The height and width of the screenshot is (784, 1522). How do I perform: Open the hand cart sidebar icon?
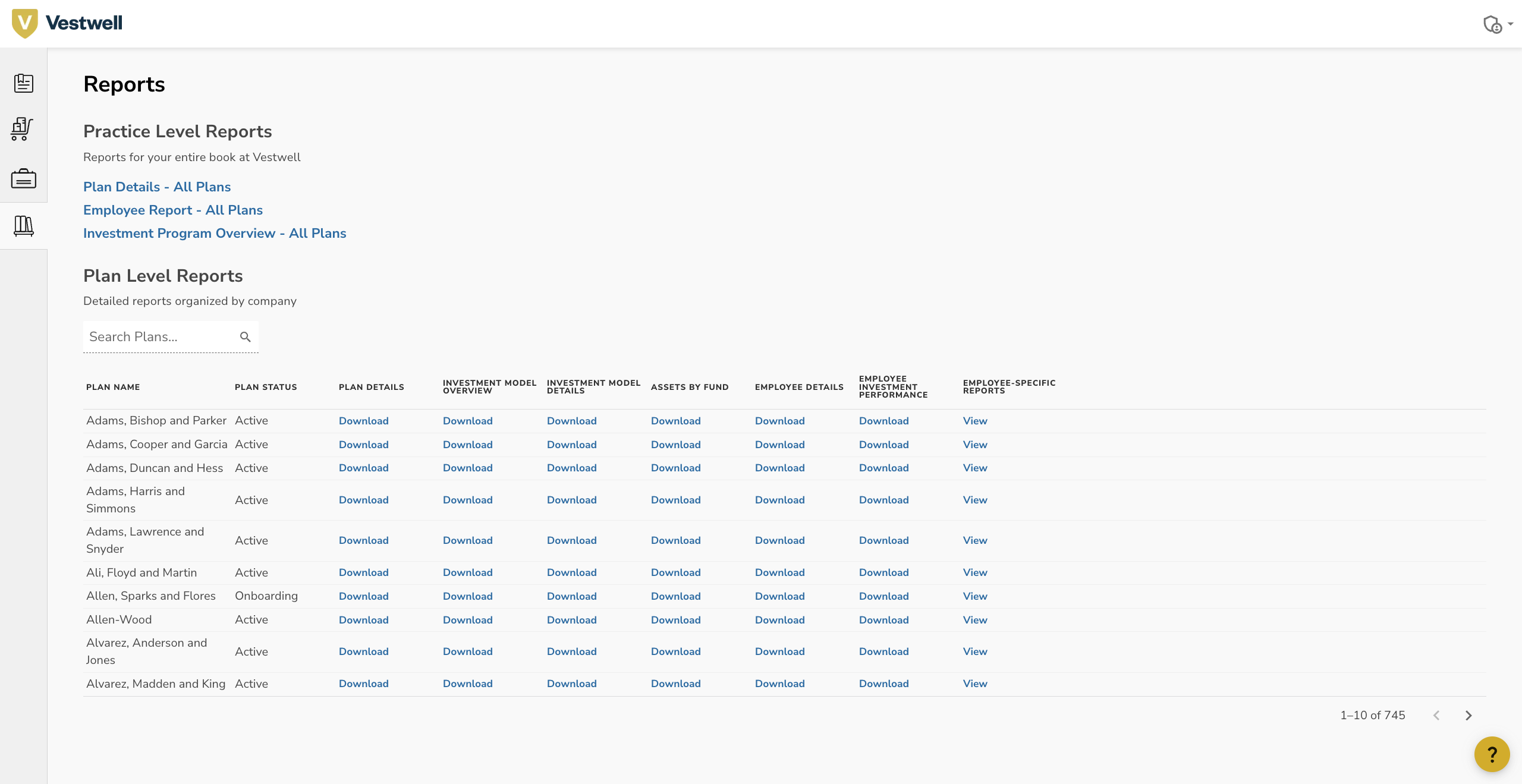tap(23, 129)
